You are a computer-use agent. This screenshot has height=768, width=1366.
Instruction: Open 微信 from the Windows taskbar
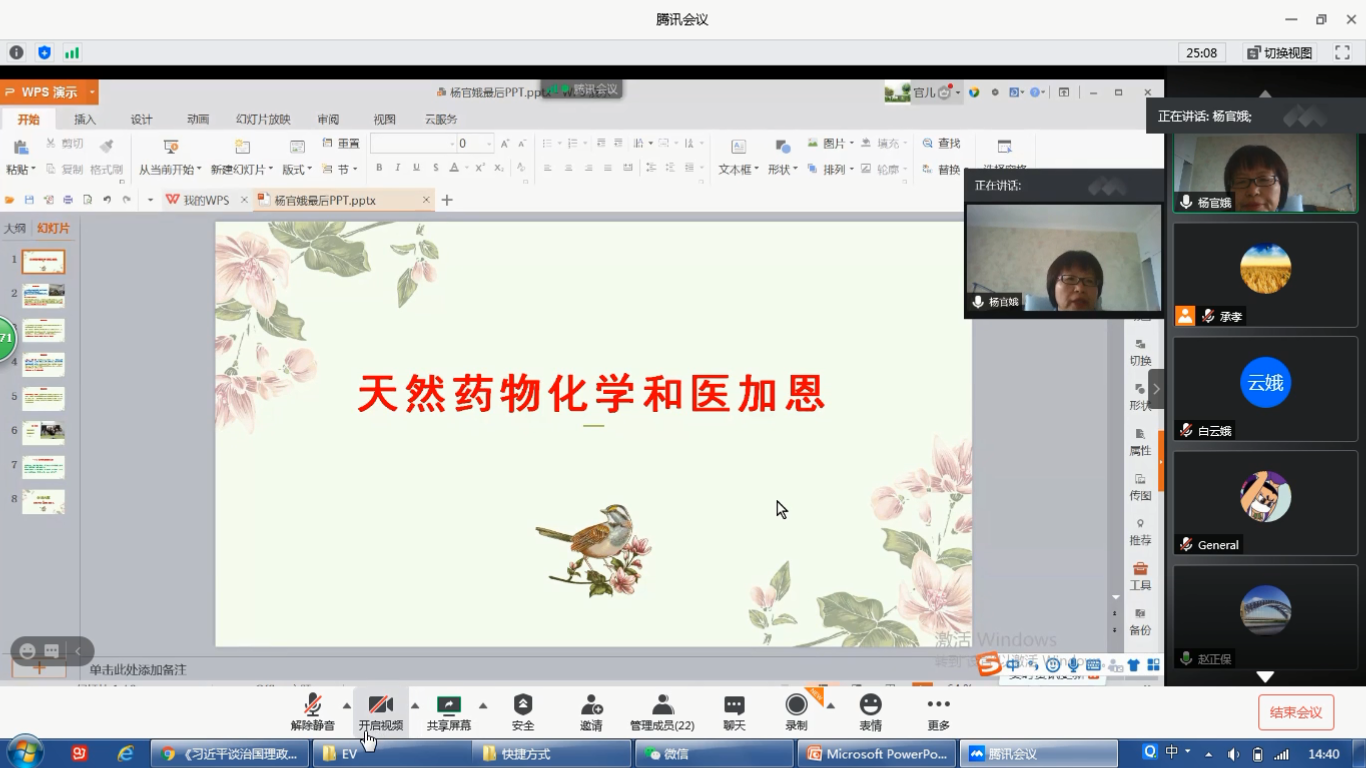715,754
